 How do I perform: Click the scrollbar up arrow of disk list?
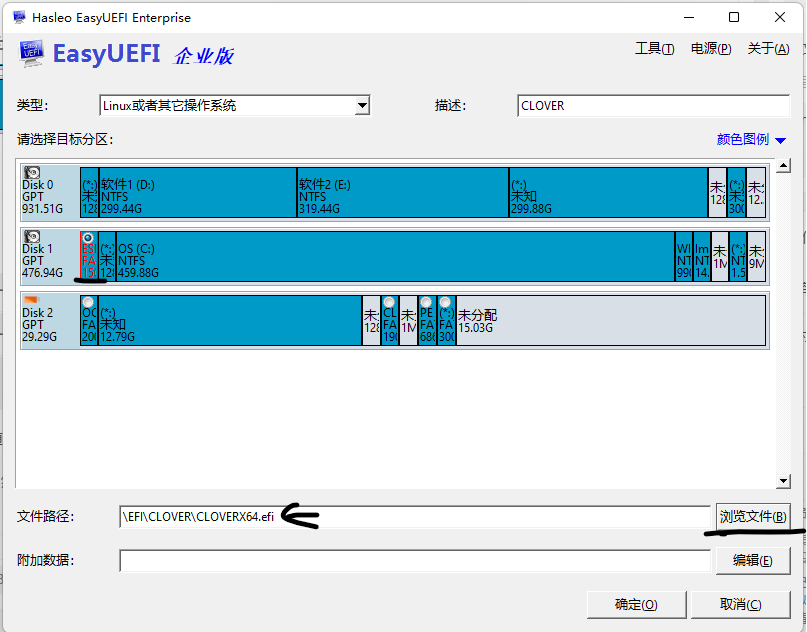pos(783,166)
